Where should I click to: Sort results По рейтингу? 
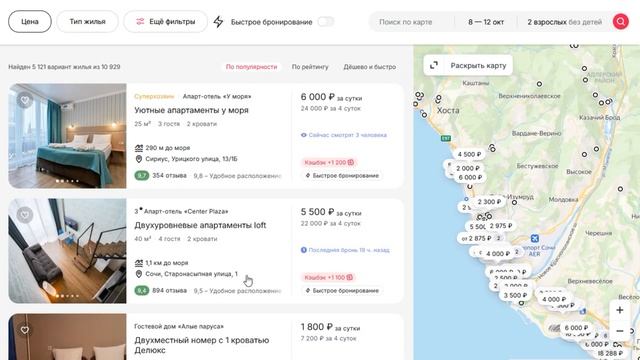pos(310,67)
